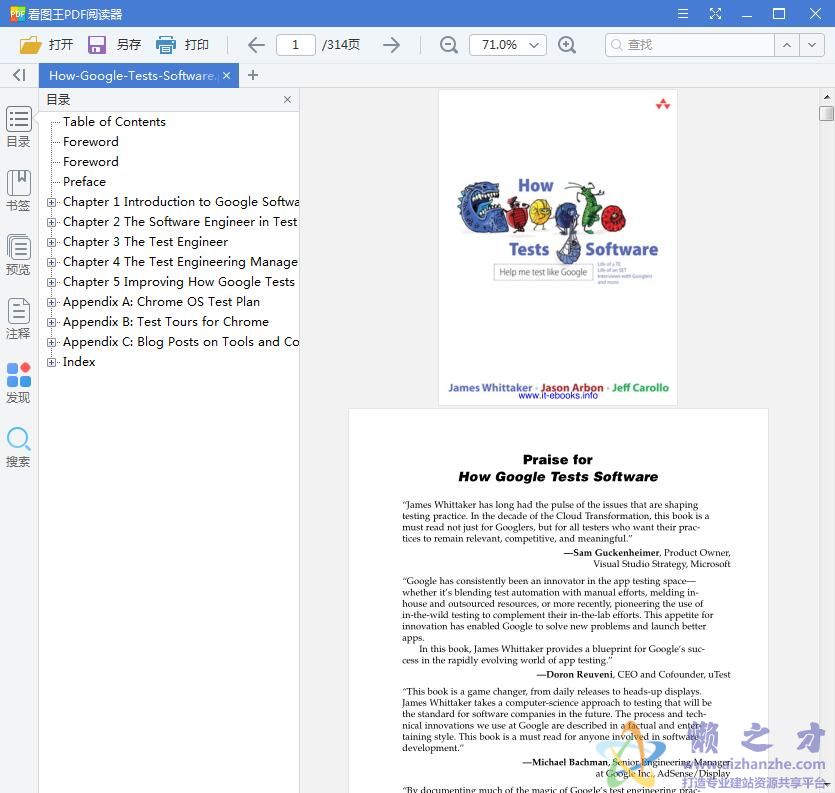Viewport: 835px width, 793px height.
Task: Select Chapter 5 Improving How Google Tests text
Action: (x=178, y=282)
